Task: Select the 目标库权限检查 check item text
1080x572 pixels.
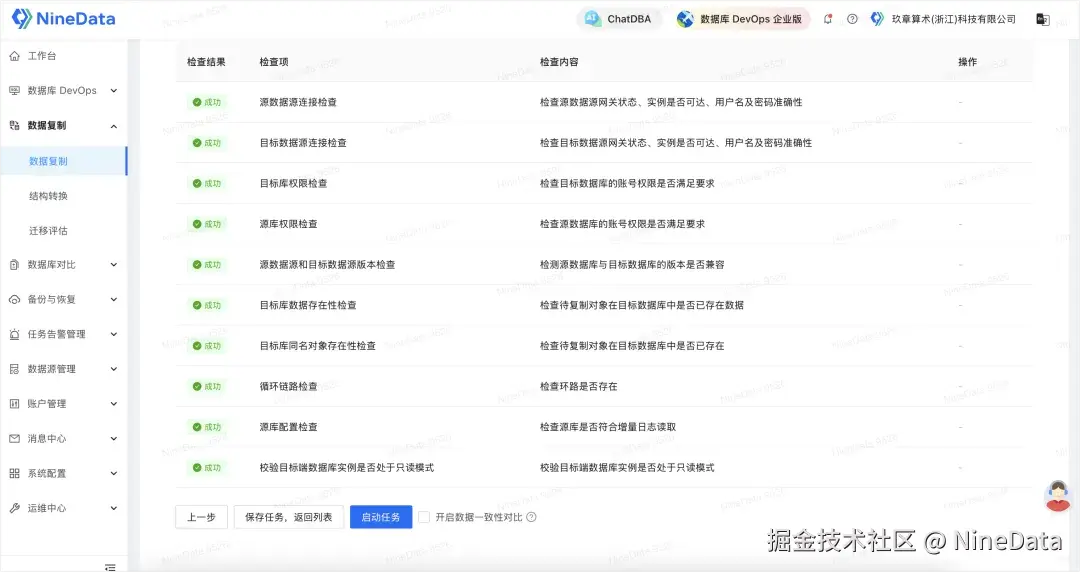Action: tap(293, 183)
